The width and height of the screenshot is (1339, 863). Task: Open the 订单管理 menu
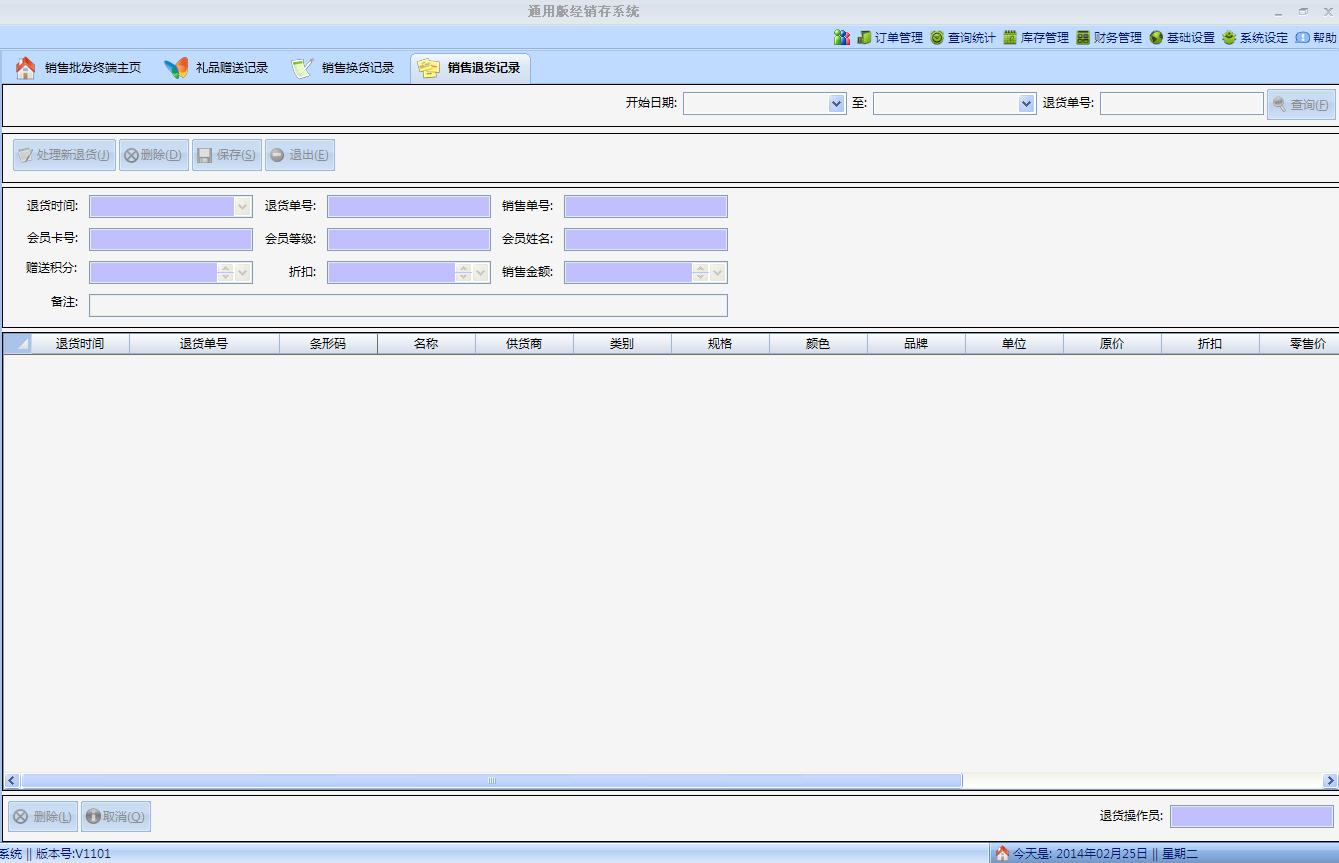[890, 38]
